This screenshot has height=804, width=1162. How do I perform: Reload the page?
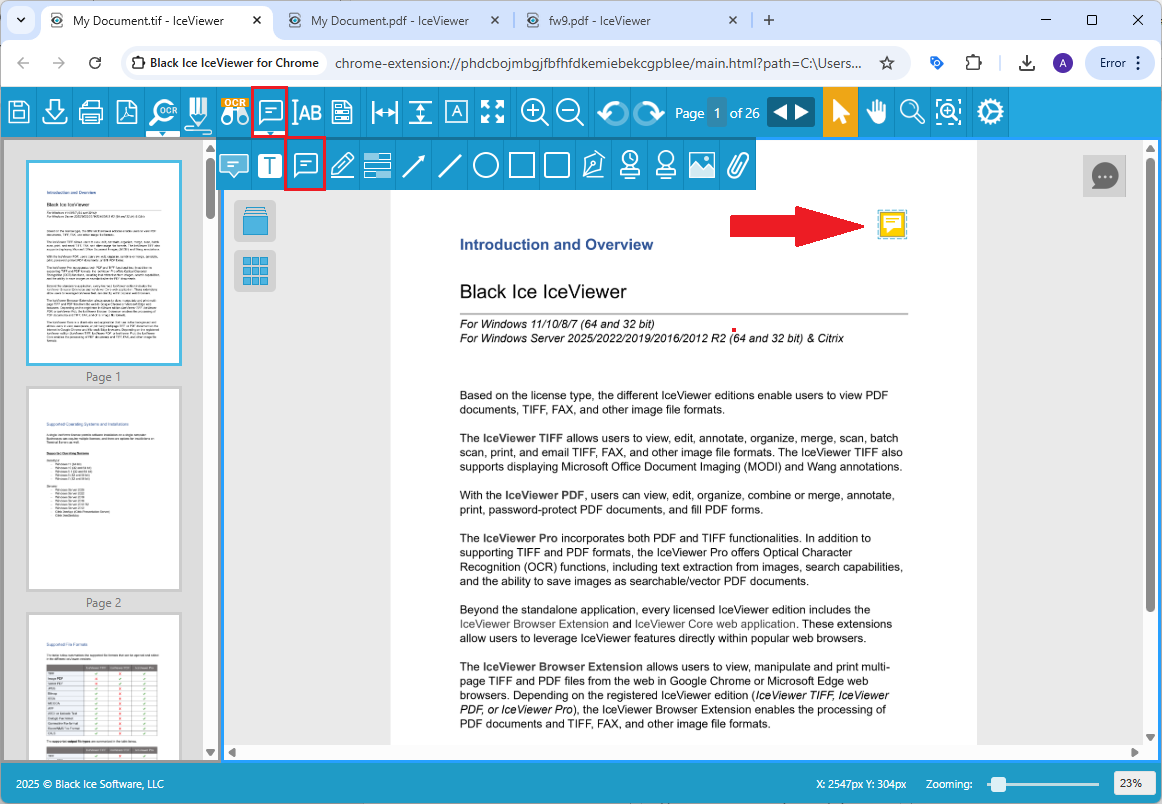click(x=95, y=63)
